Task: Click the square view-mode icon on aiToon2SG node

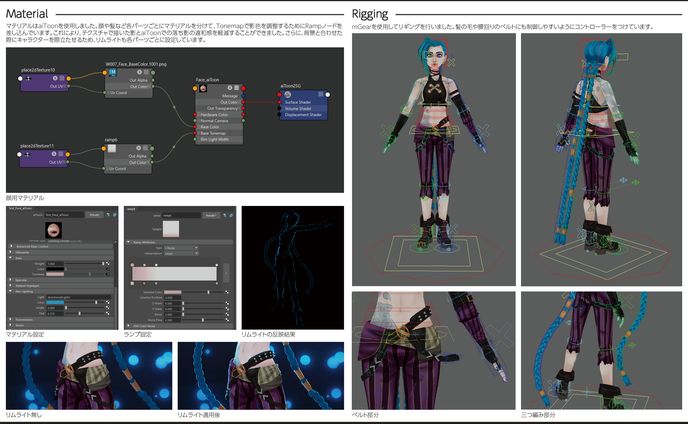Action: coord(321,94)
